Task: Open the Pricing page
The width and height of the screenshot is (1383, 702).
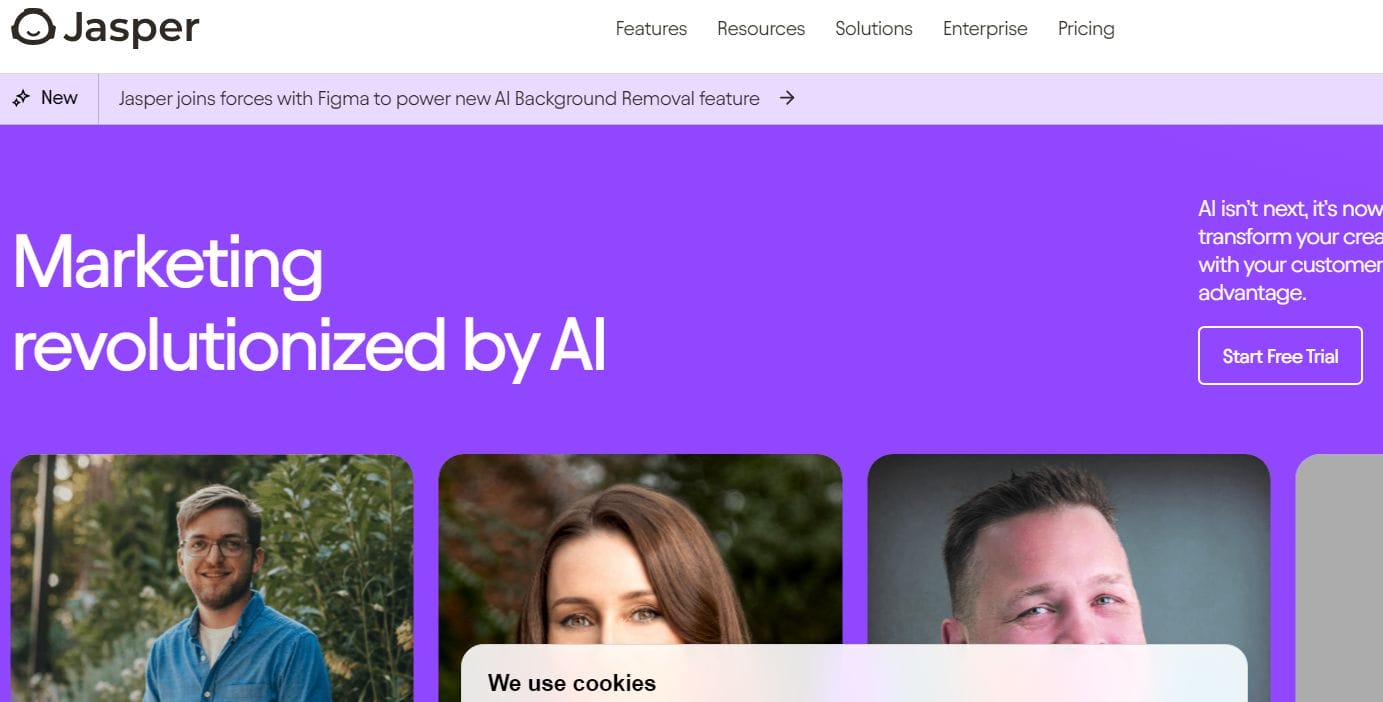Action: tap(1086, 29)
